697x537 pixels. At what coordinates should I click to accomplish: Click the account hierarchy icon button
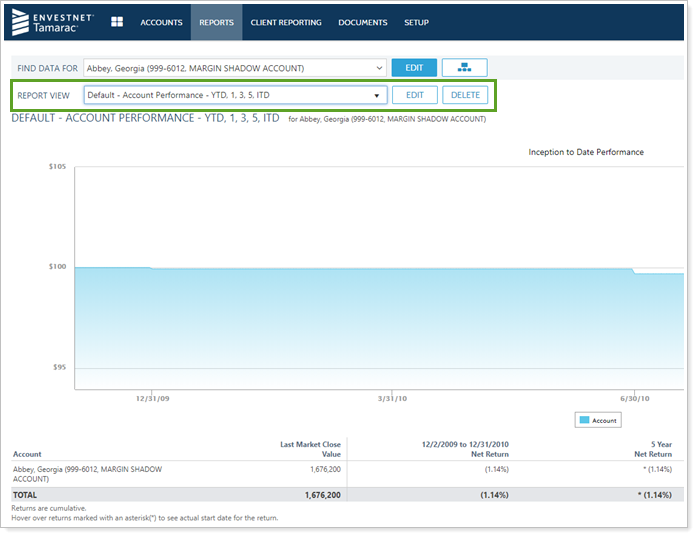pyautogui.click(x=464, y=68)
